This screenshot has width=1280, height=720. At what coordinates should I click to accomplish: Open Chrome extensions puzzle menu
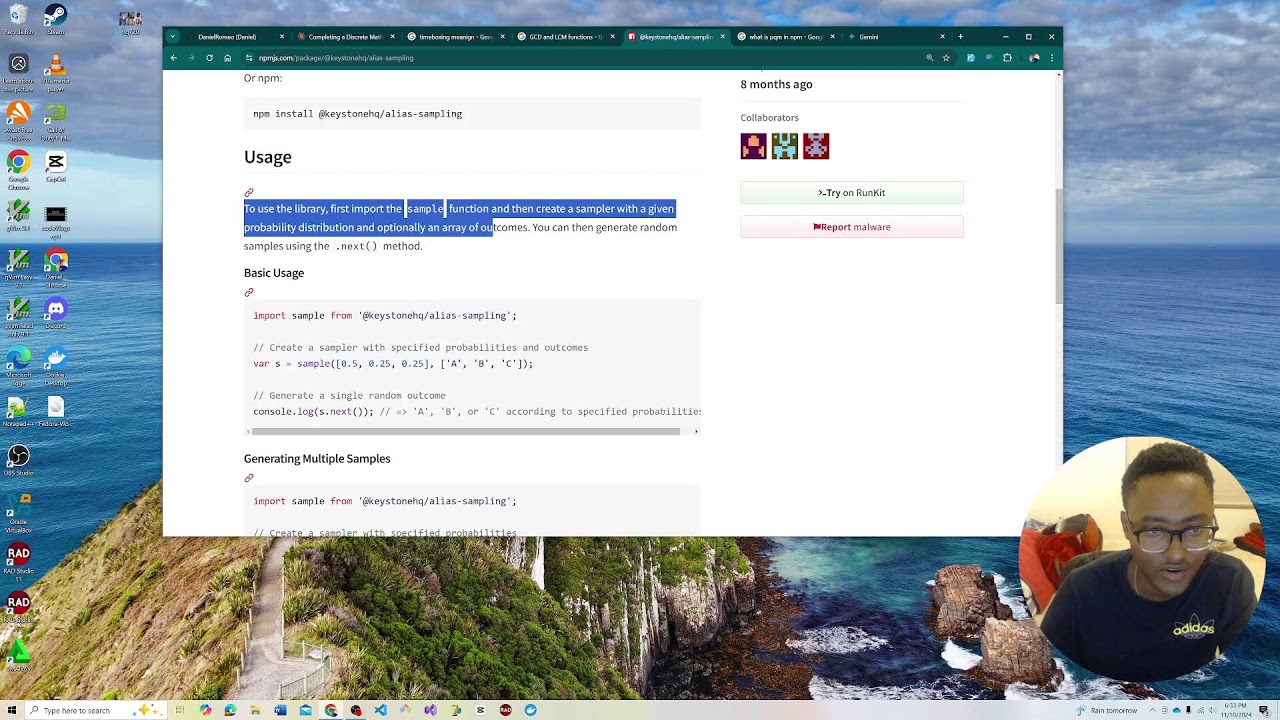coord(1007,58)
